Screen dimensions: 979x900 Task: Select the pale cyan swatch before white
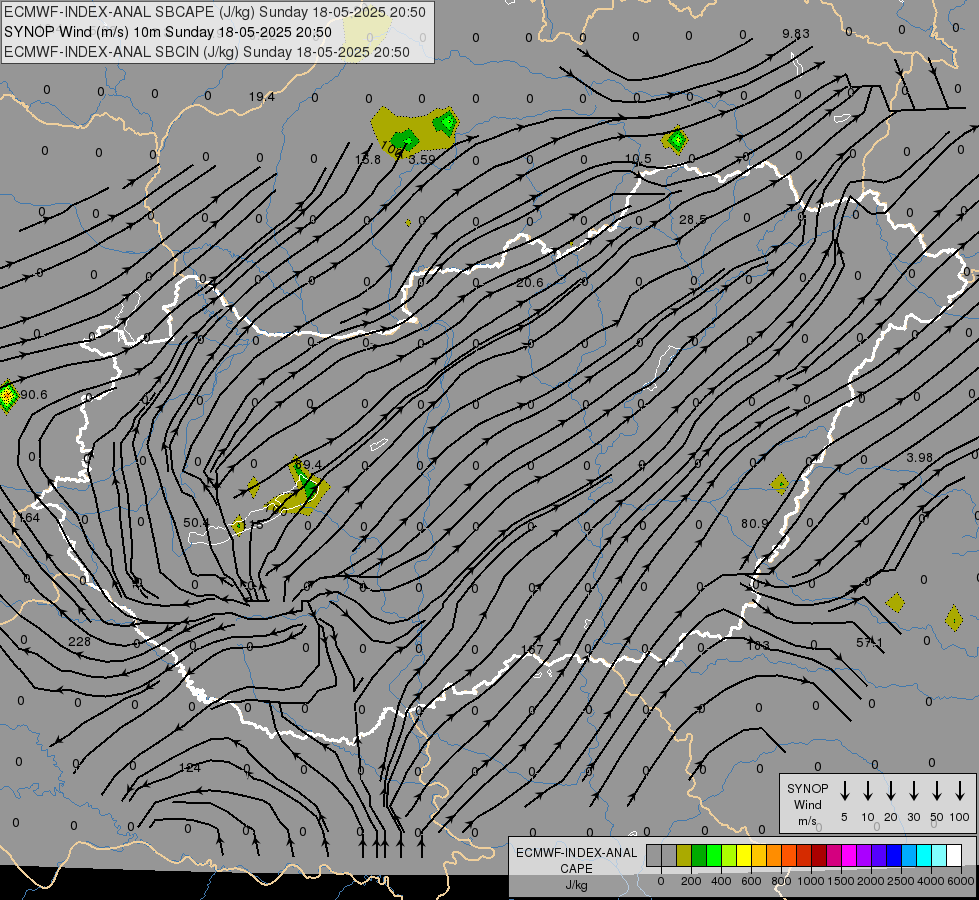(939, 855)
